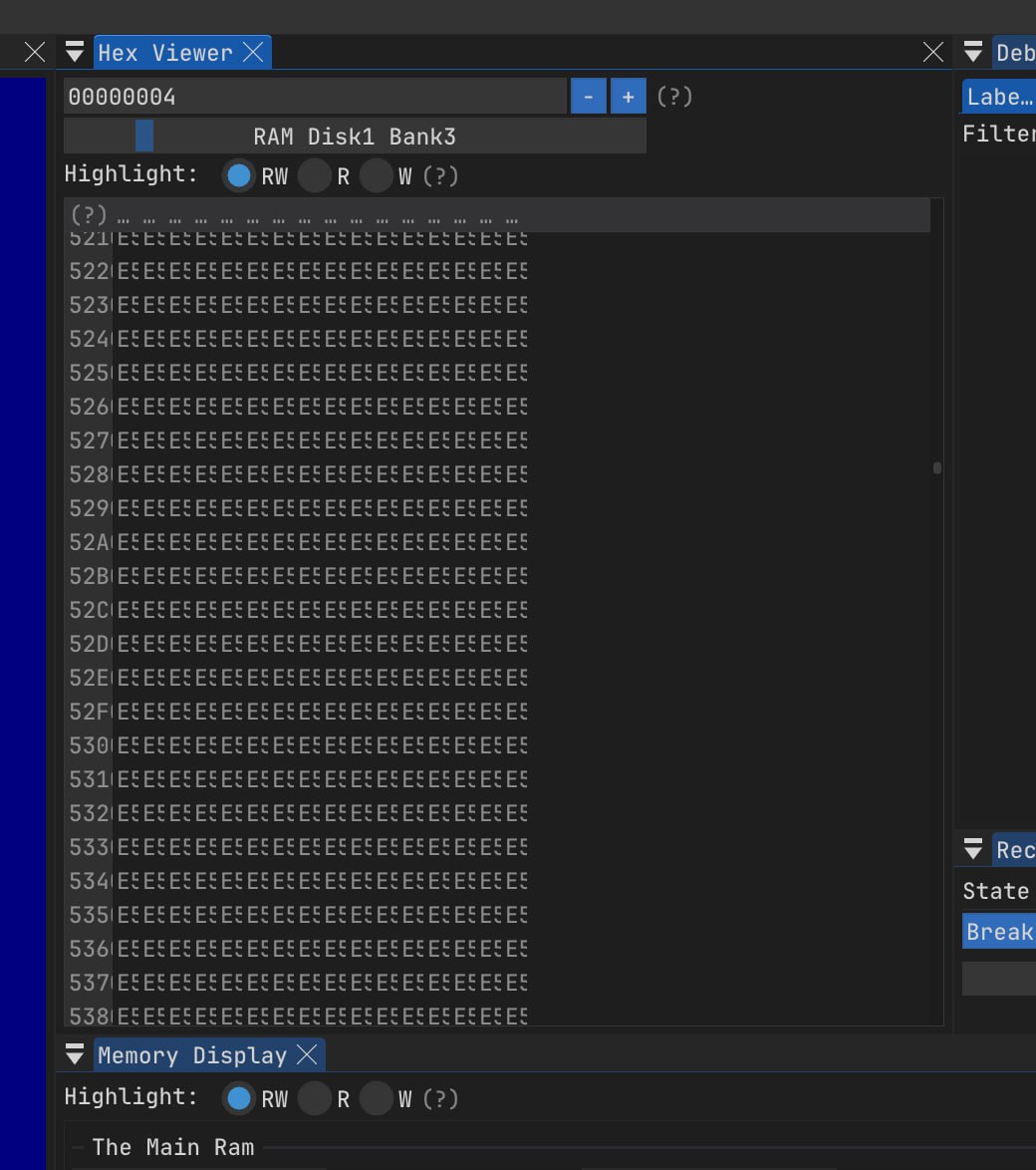Click the address input field showing 00000004
This screenshot has width=1036, height=1170.
315,97
